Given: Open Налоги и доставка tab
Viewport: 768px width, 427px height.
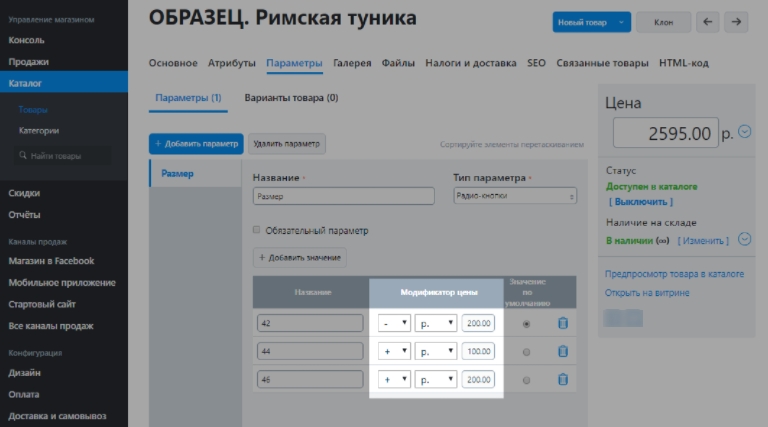Looking at the screenshot, I should click(x=471, y=63).
